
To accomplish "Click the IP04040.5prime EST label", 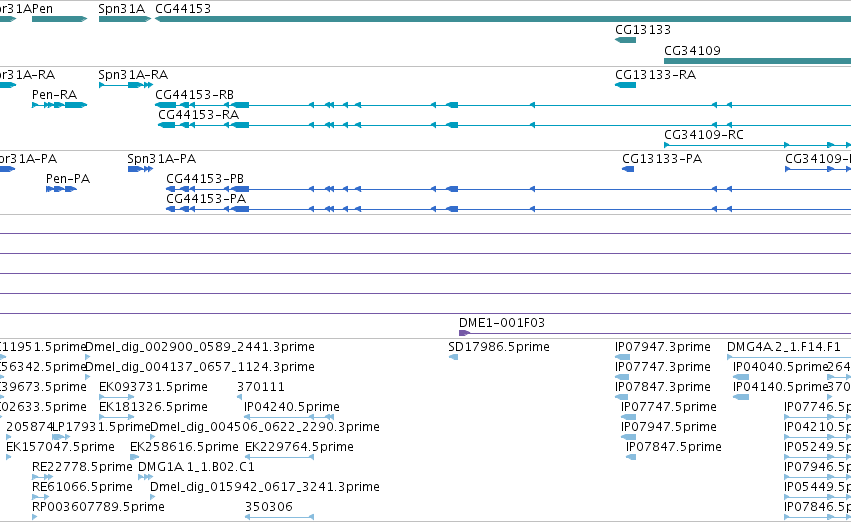I will click(x=780, y=367).
